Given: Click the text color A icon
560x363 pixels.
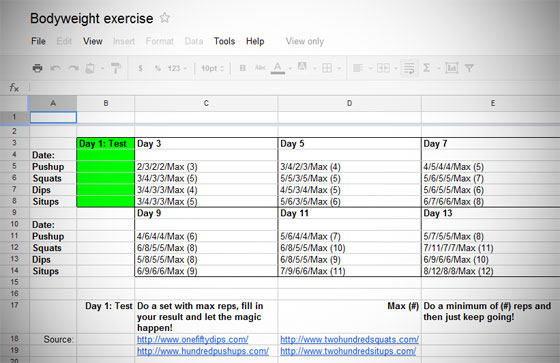Looking at the screenshot, I should pyautogui.click(x=278, y=68).
